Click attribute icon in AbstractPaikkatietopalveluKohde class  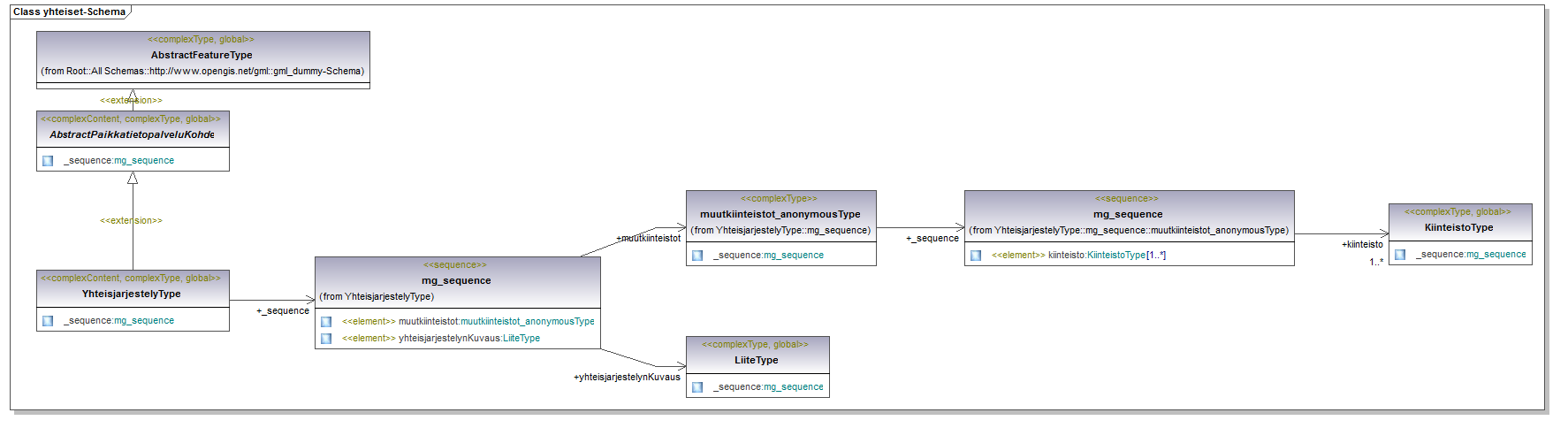point(48,161)
